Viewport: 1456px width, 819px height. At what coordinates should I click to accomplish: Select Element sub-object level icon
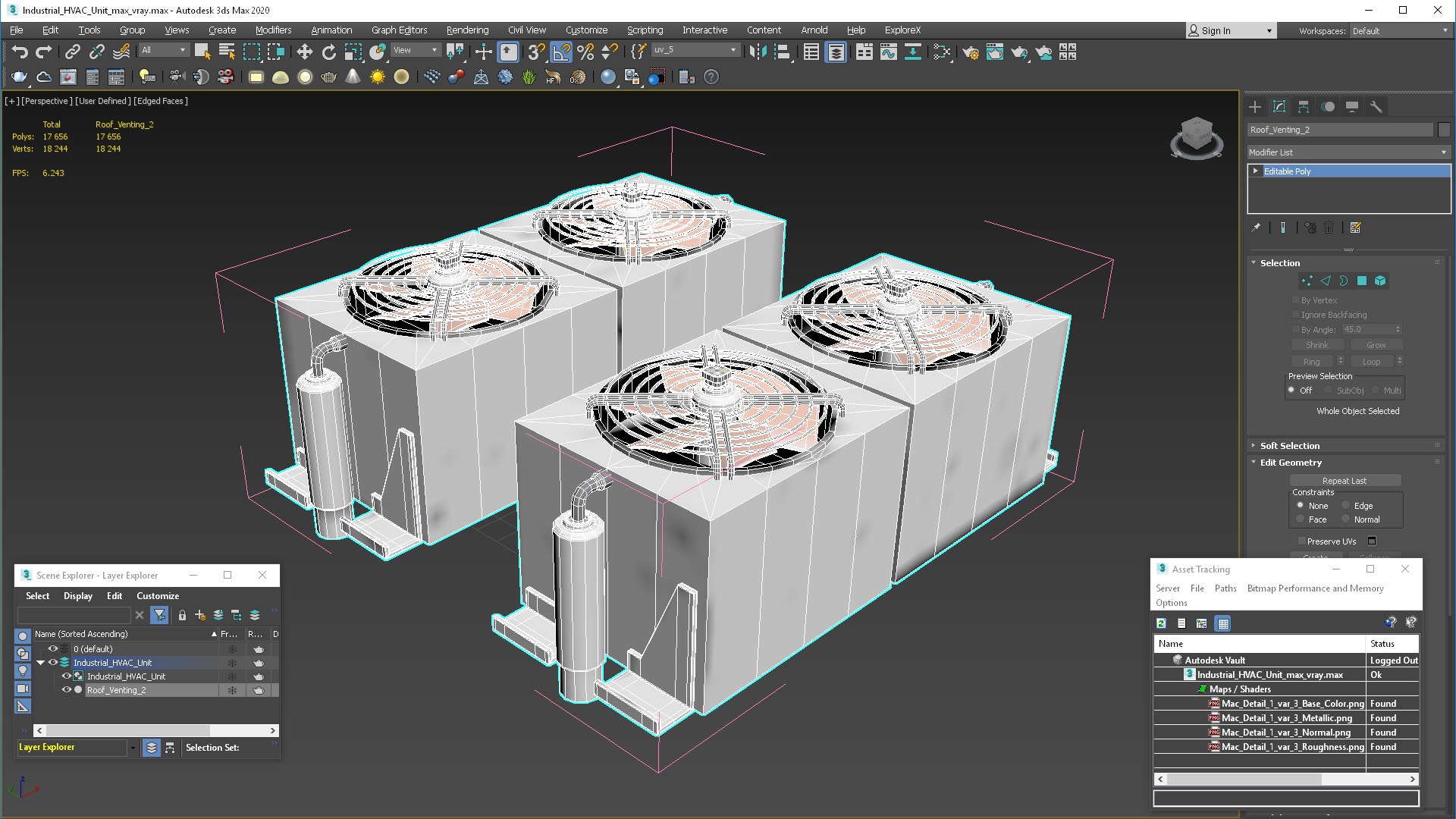click(1380, 281)
